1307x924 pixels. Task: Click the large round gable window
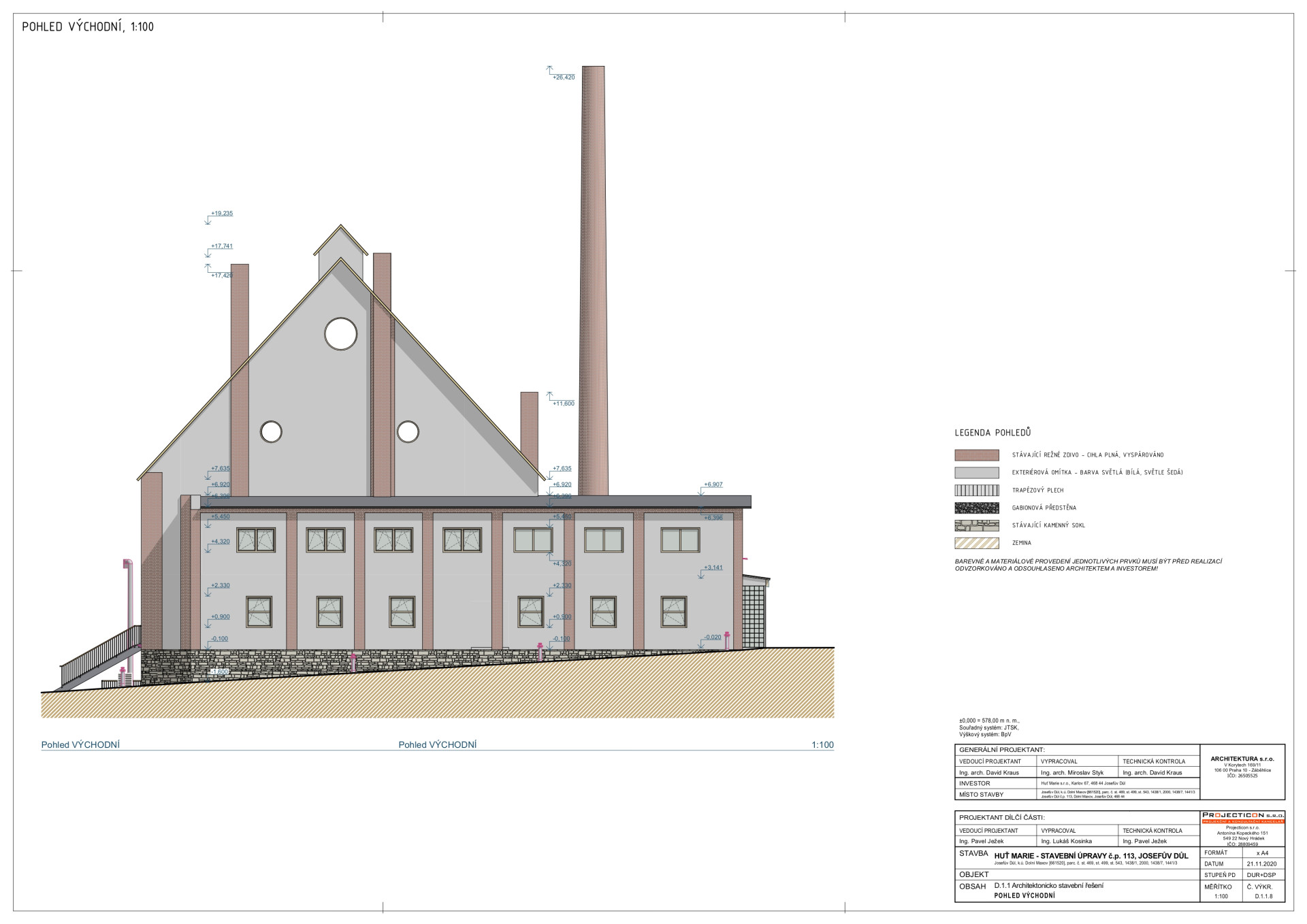(340, 333)
